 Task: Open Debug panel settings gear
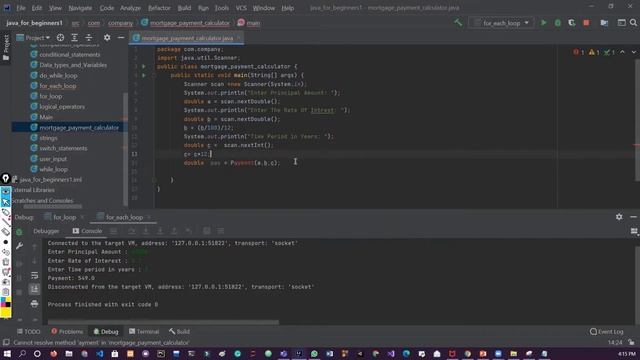[x=619, y=217]
